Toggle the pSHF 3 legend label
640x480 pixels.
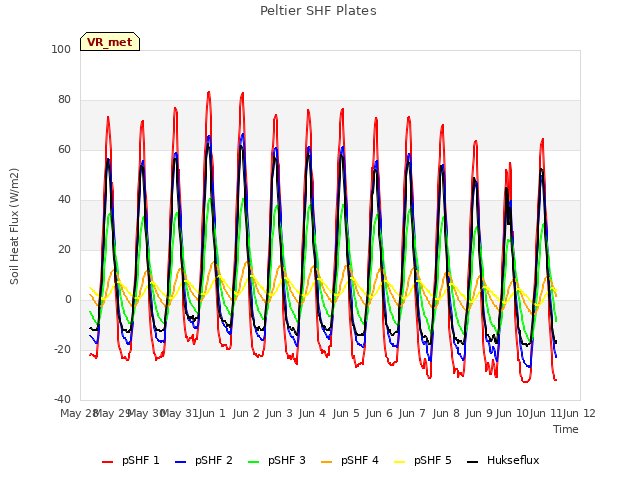coord(287,460)
